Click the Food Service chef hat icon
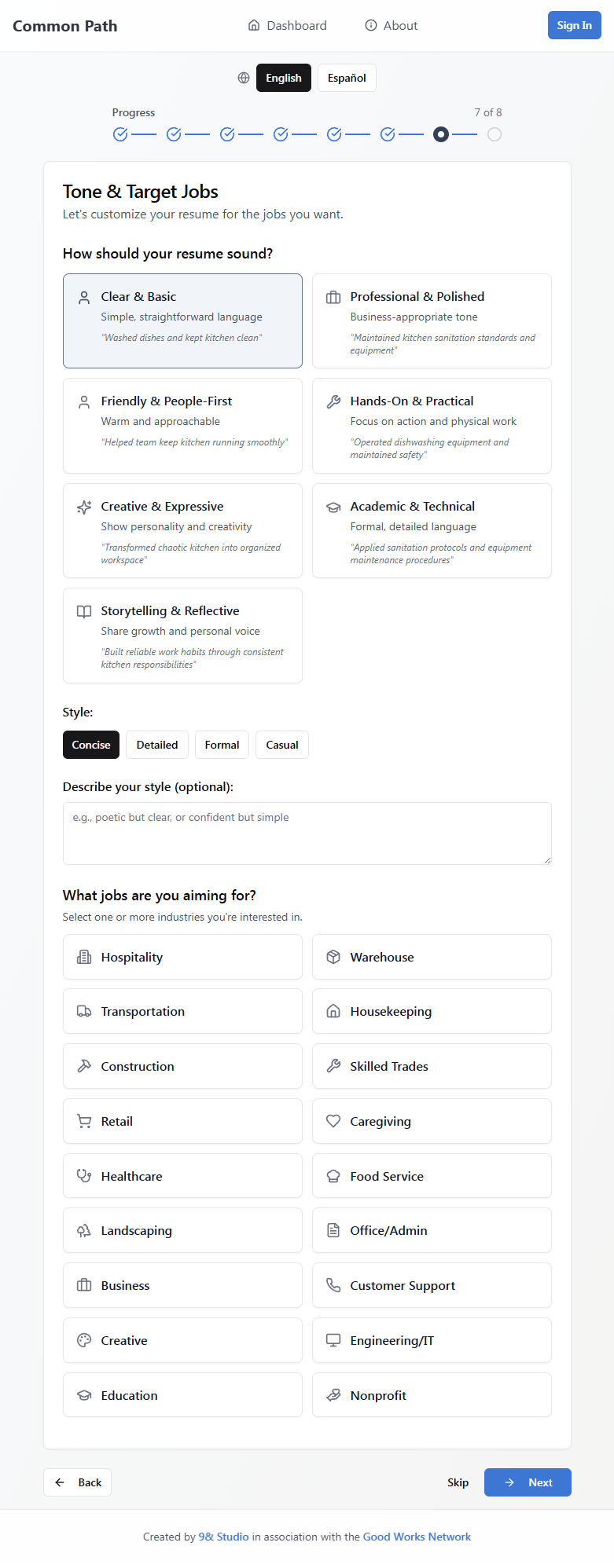Screen dimensions: 614x1568 coord(333,1176)
